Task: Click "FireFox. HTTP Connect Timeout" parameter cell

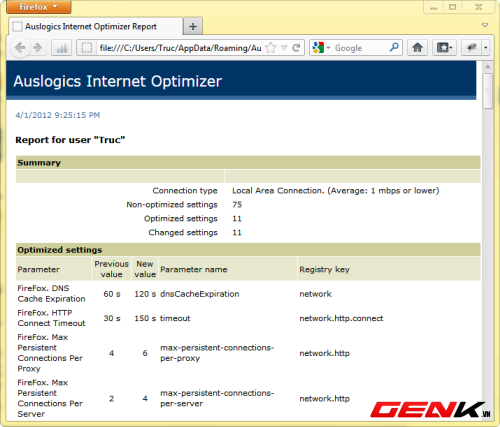Action: [x=51, y=318]
